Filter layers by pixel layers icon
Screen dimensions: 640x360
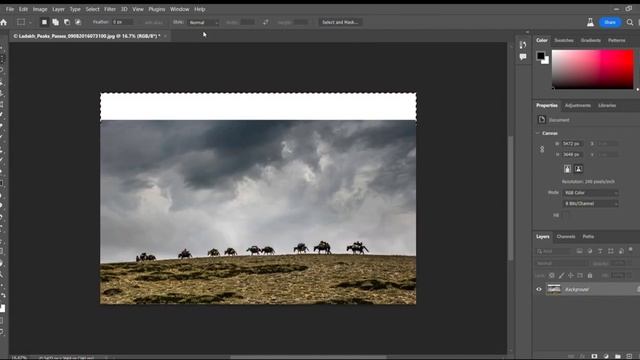[x=579, y=251]
